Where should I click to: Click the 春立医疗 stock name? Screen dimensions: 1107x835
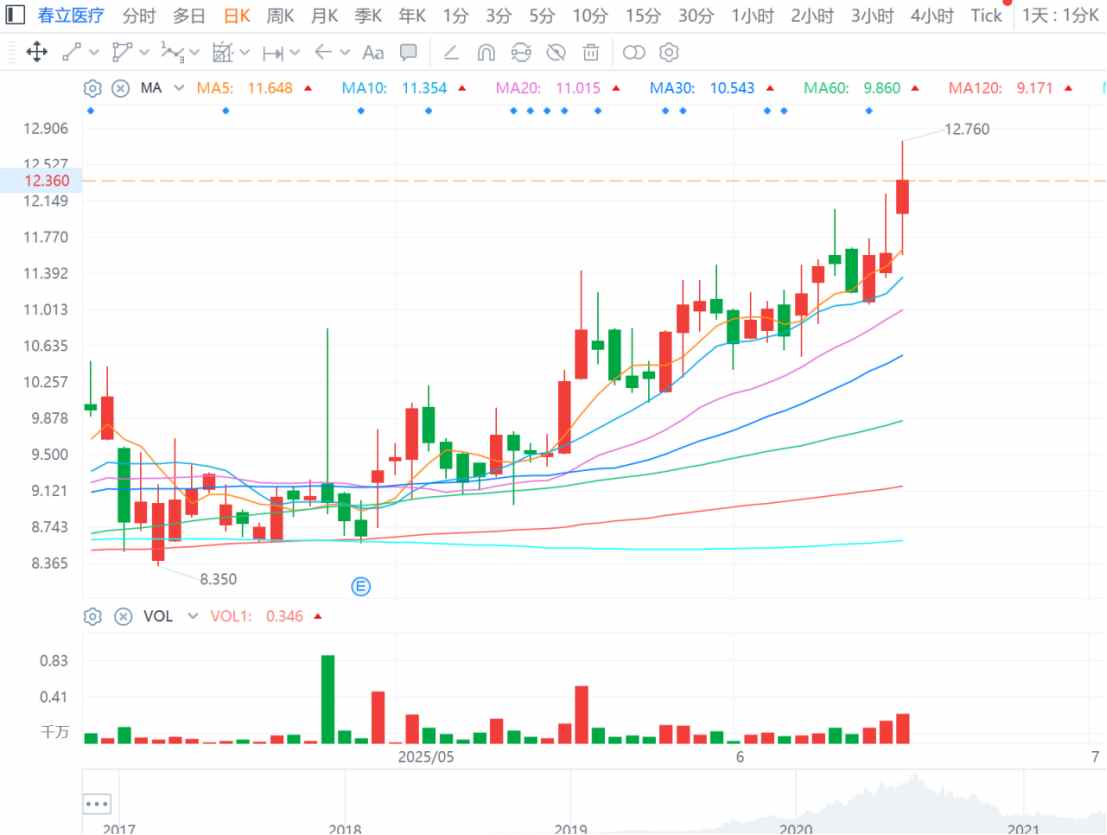[71, 16]
